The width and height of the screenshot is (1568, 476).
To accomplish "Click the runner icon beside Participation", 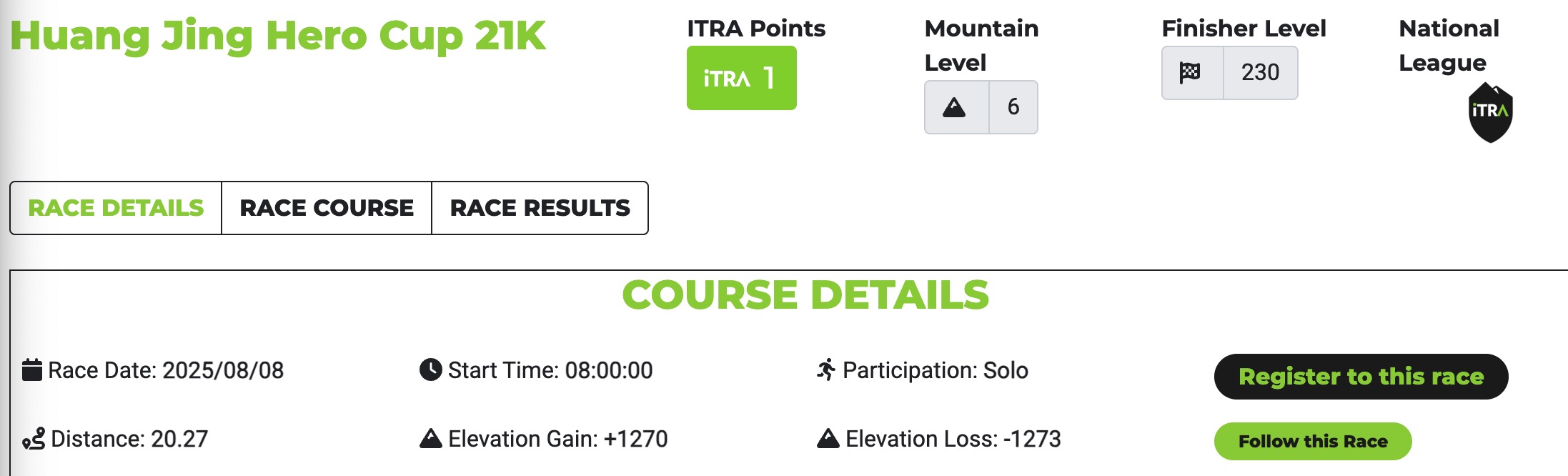I will pos(826,370).
